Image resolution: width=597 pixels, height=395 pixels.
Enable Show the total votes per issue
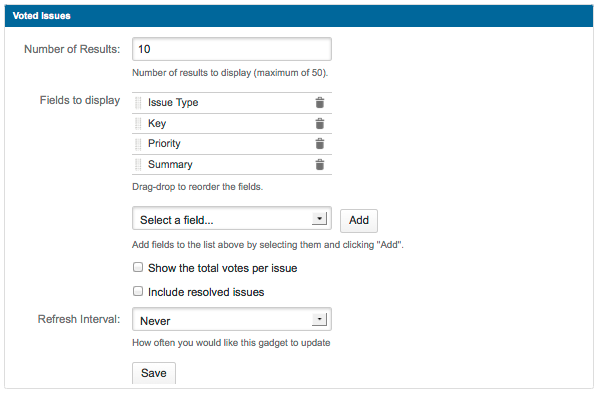pyautogui.click(x=138, y=267)
